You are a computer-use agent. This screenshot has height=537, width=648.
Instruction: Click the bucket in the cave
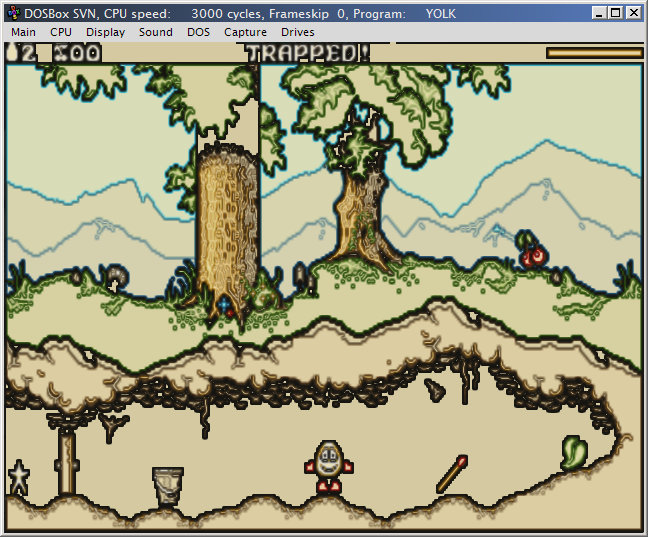coord(168,485)
